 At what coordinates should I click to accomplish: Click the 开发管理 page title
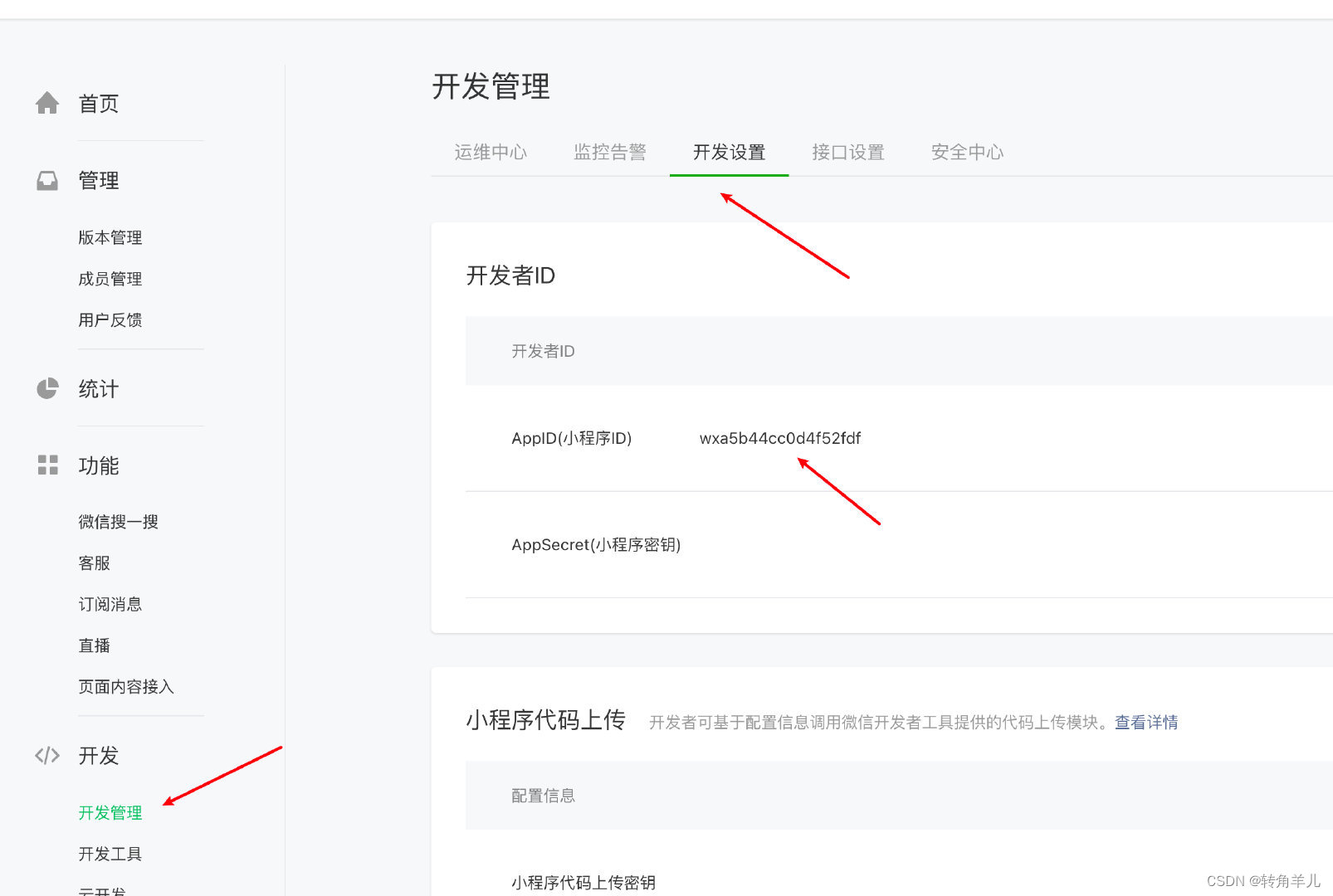tap(491, 86)
